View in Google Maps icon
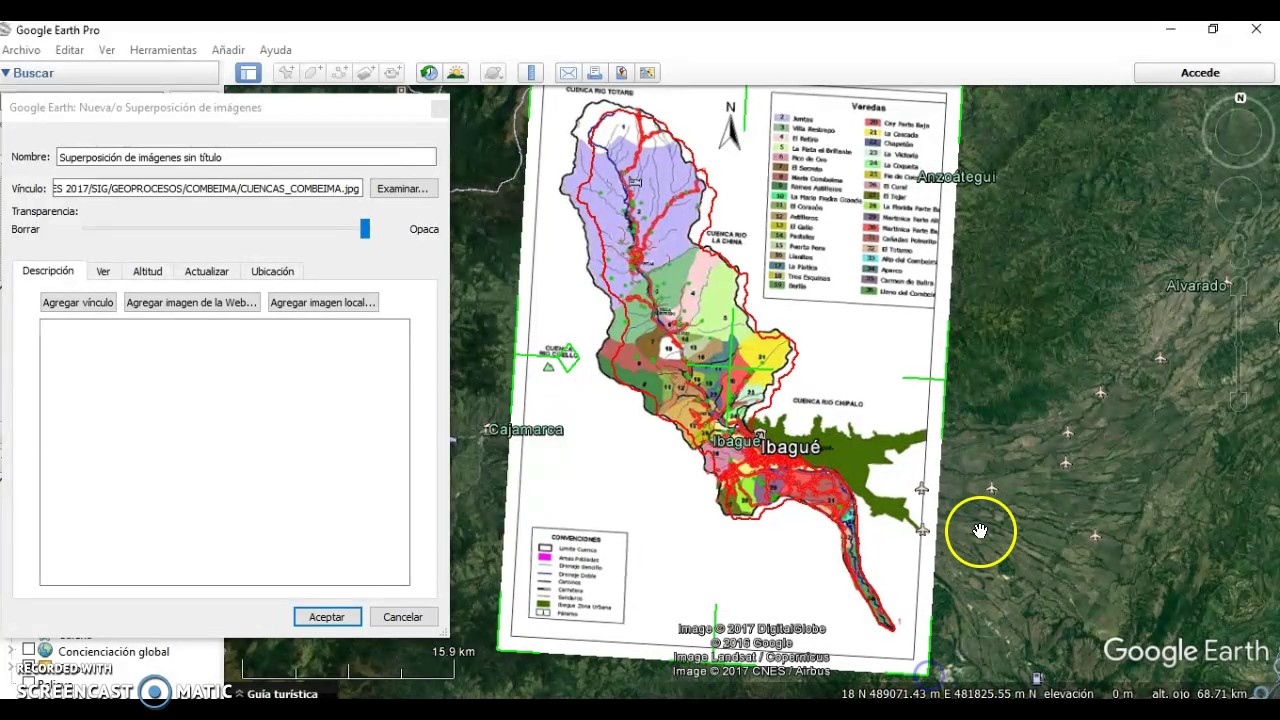The height and width of the screenshot is (720, 1280). (x=647, y=73)
